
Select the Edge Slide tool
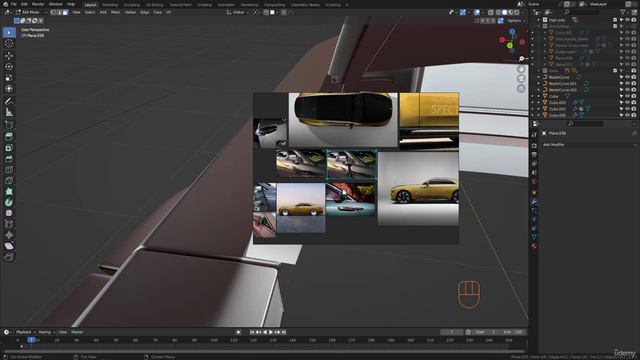[x=9, y=224]
